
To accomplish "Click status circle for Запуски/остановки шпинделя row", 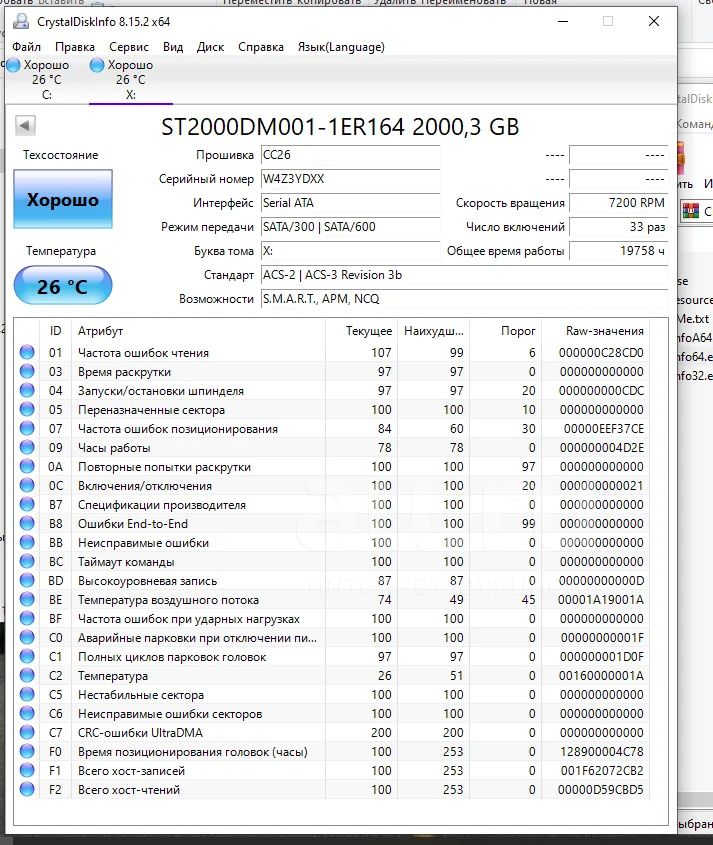I will click(27, 390).
